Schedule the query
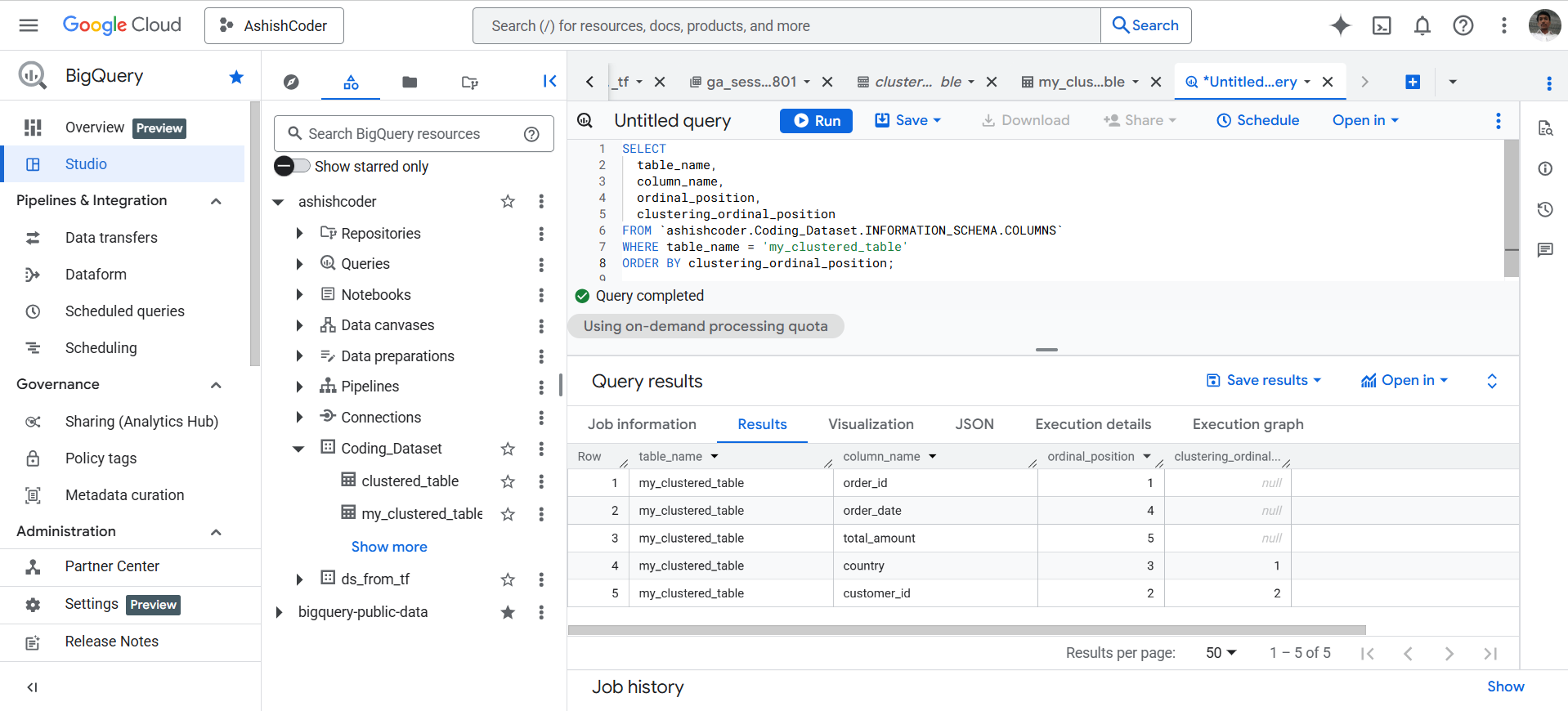This screenshot has height=711, width=1568. click(x=1257, y=120)
